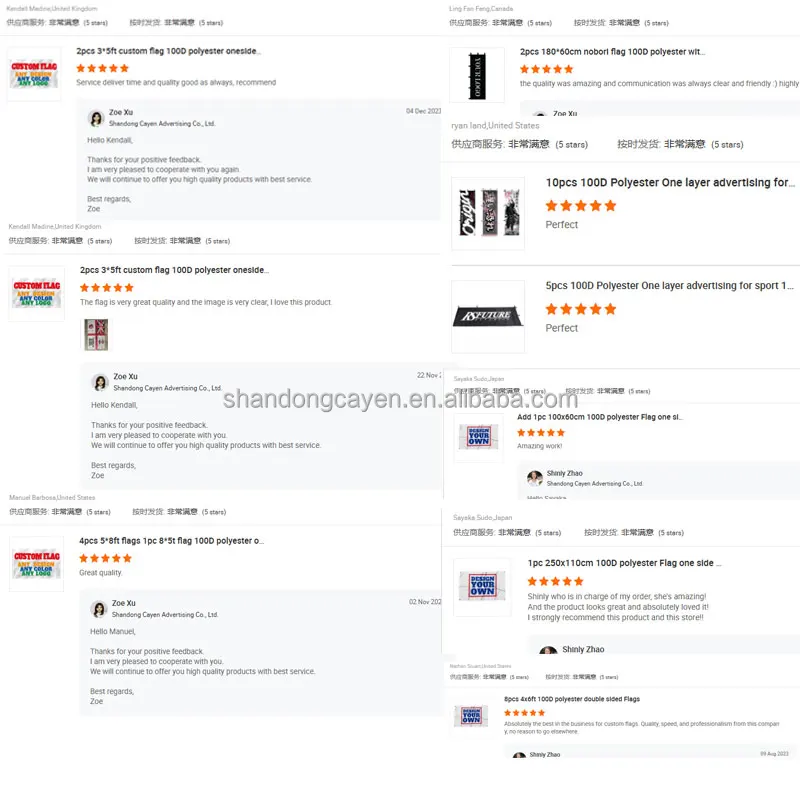Open the 4pcs 5*8ft flags product link
This screenshot has height=800, width=800.
coord(171,541)
